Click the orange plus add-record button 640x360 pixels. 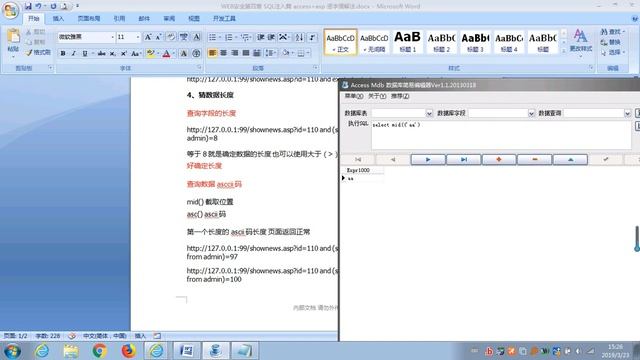[499, 160]
